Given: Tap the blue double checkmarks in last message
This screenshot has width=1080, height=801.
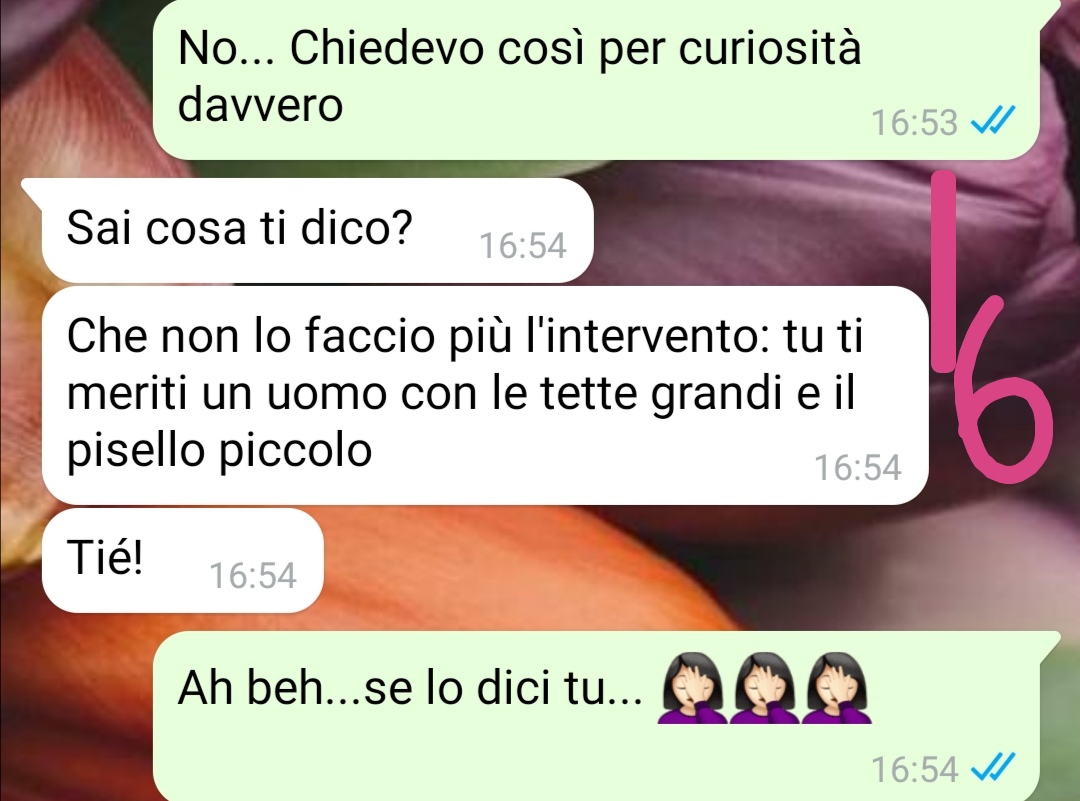Looking at the screenshot, I should [x=993, y=767].
